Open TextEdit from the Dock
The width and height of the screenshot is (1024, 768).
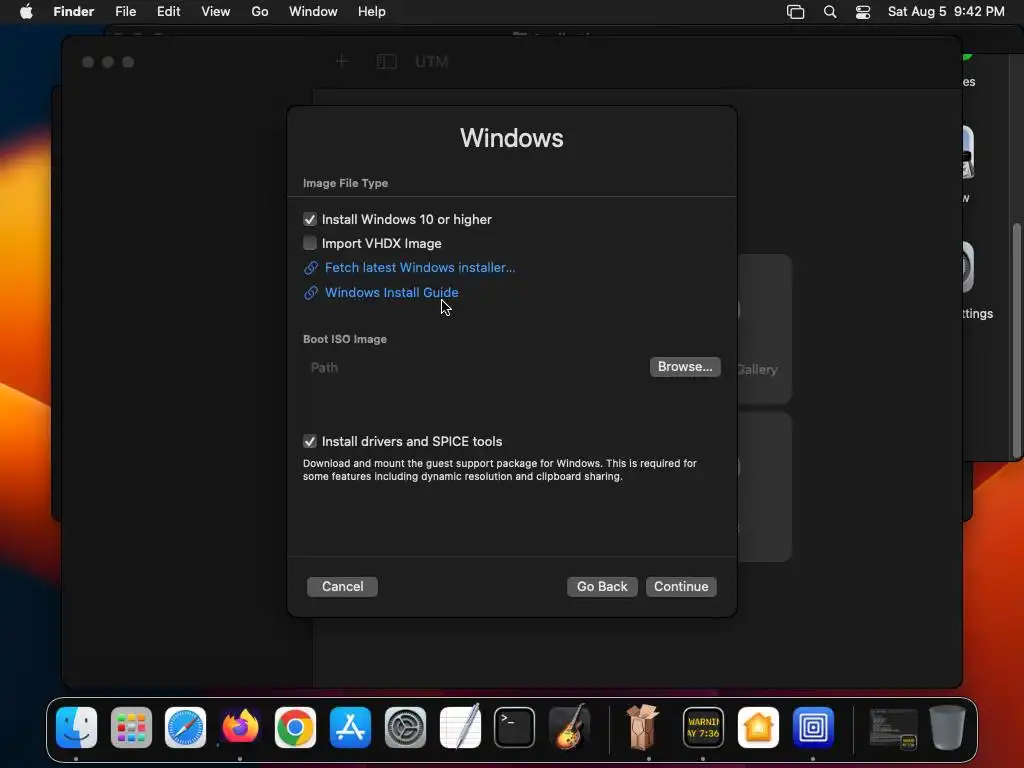click(460, 727)
